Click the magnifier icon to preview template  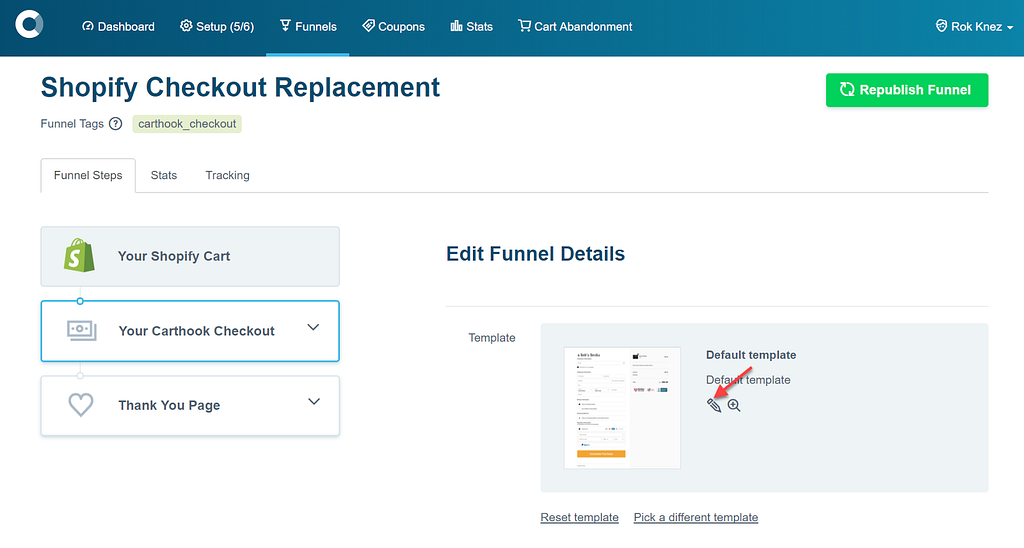coord(734,406)
